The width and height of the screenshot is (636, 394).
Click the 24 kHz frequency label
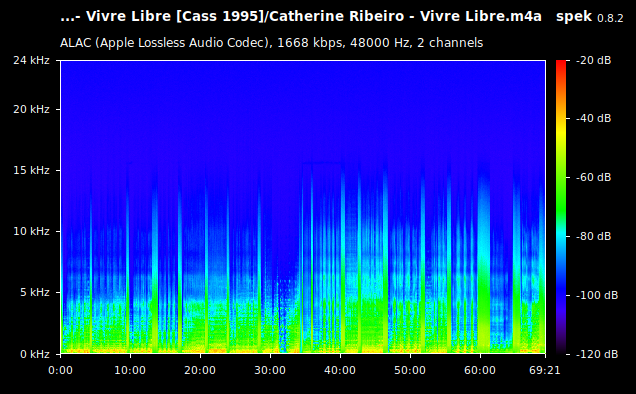(x=31, y=60)
